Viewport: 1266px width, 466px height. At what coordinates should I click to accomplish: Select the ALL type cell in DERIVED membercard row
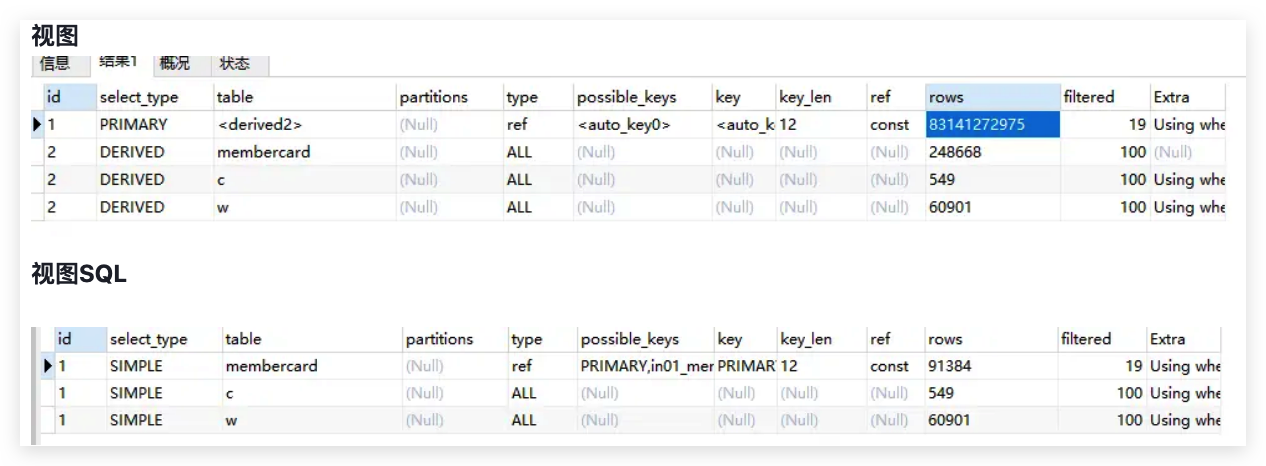[x=537, y=152]
